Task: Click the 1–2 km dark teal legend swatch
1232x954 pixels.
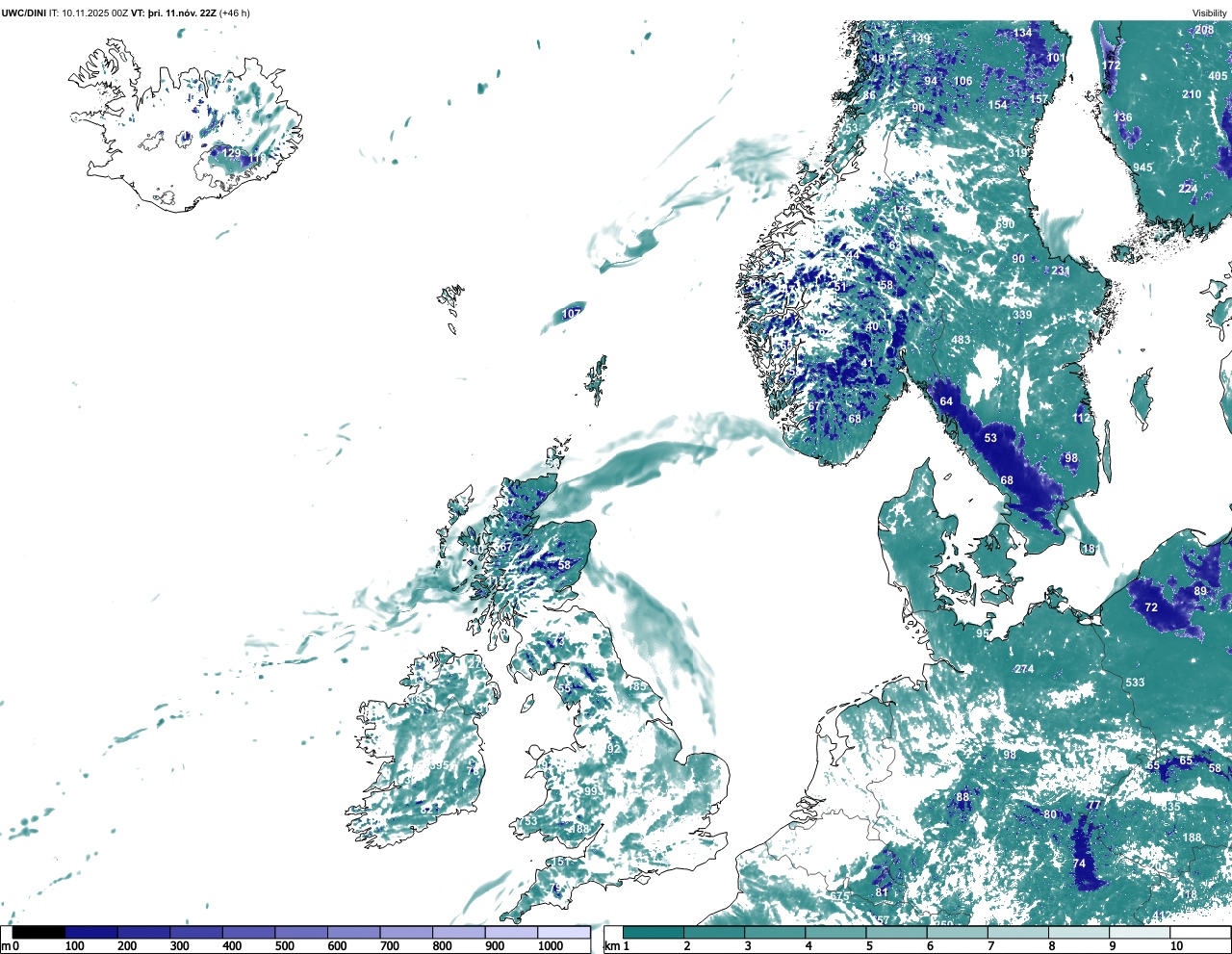Action: click(654, 932)
